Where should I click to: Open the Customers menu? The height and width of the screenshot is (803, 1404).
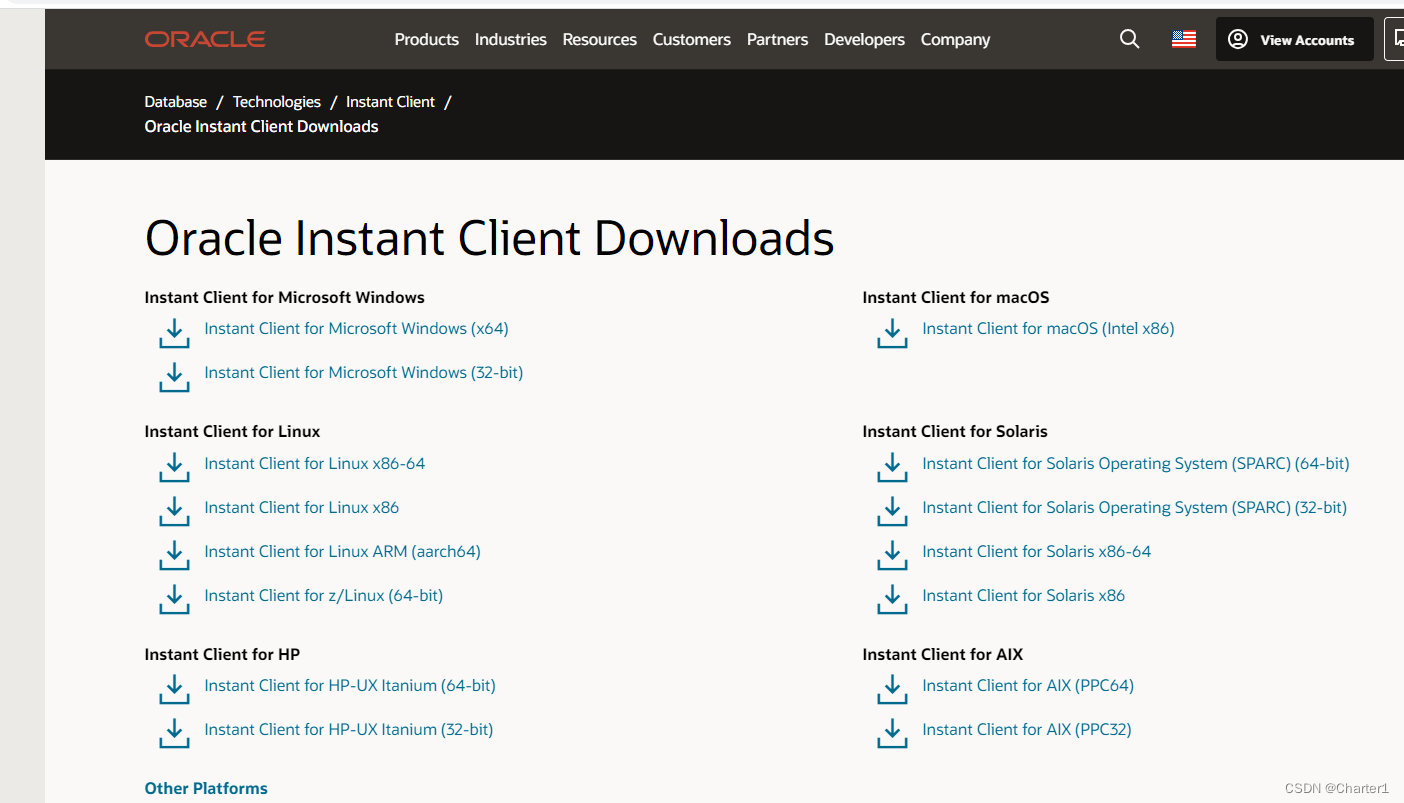[692, 39]
